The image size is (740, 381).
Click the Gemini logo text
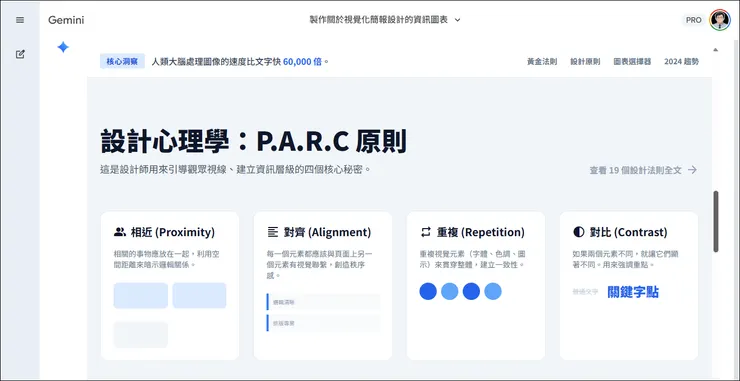[66, 20]
